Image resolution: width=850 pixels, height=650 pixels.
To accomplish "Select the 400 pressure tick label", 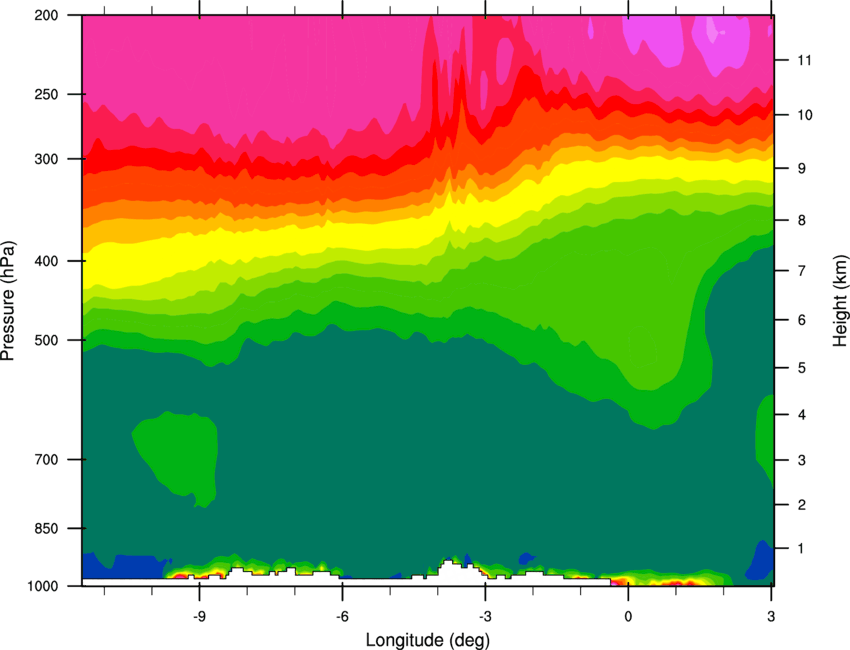I will point(47,261).
